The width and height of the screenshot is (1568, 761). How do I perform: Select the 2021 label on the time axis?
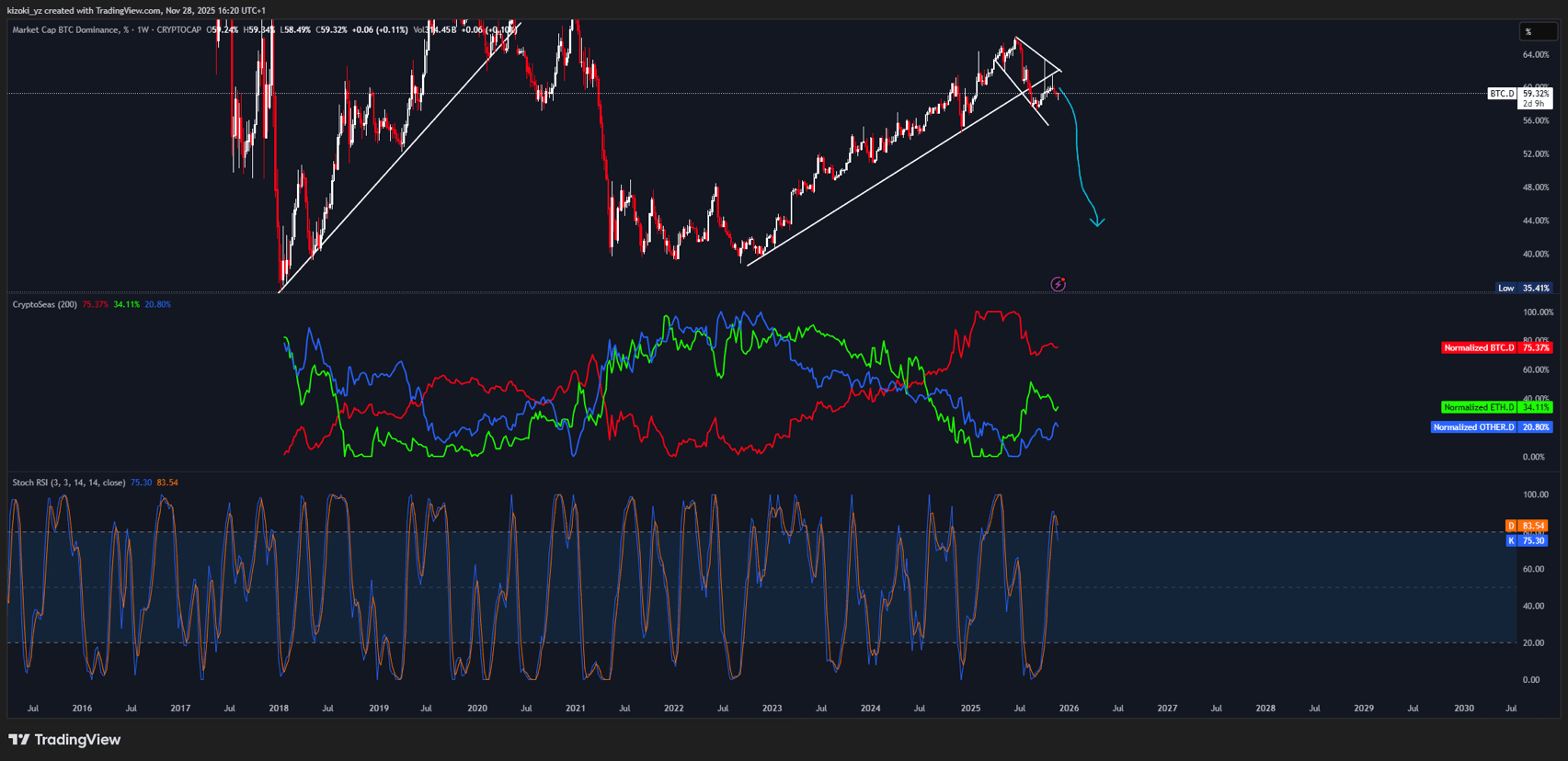click(x=575, y=709)
